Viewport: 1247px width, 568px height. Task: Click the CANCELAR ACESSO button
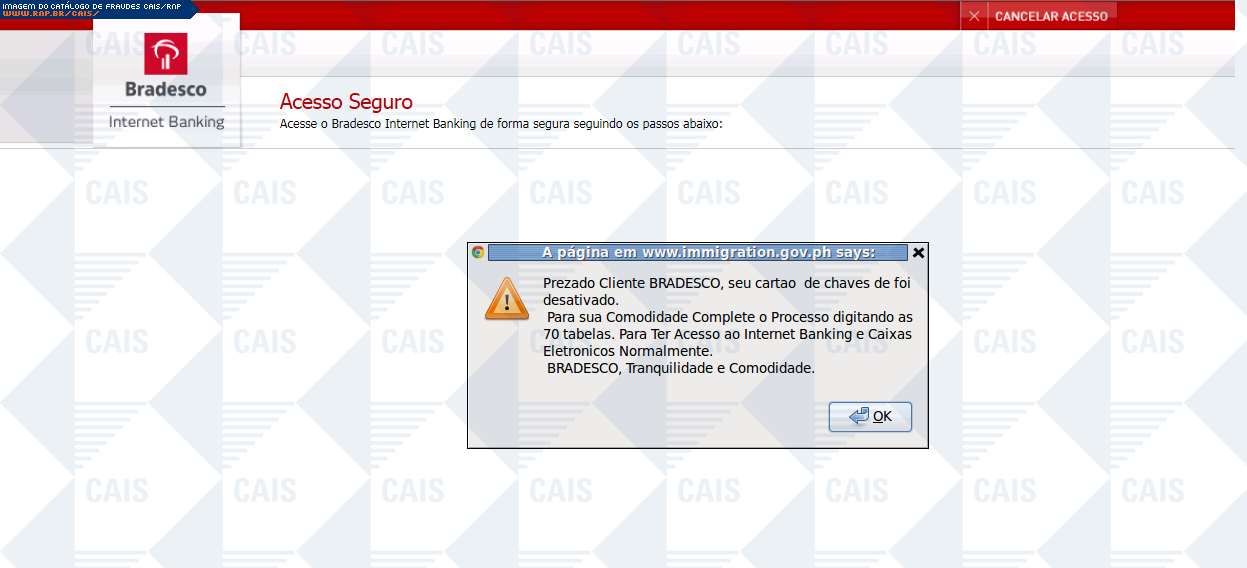[x=1051, y=16]
